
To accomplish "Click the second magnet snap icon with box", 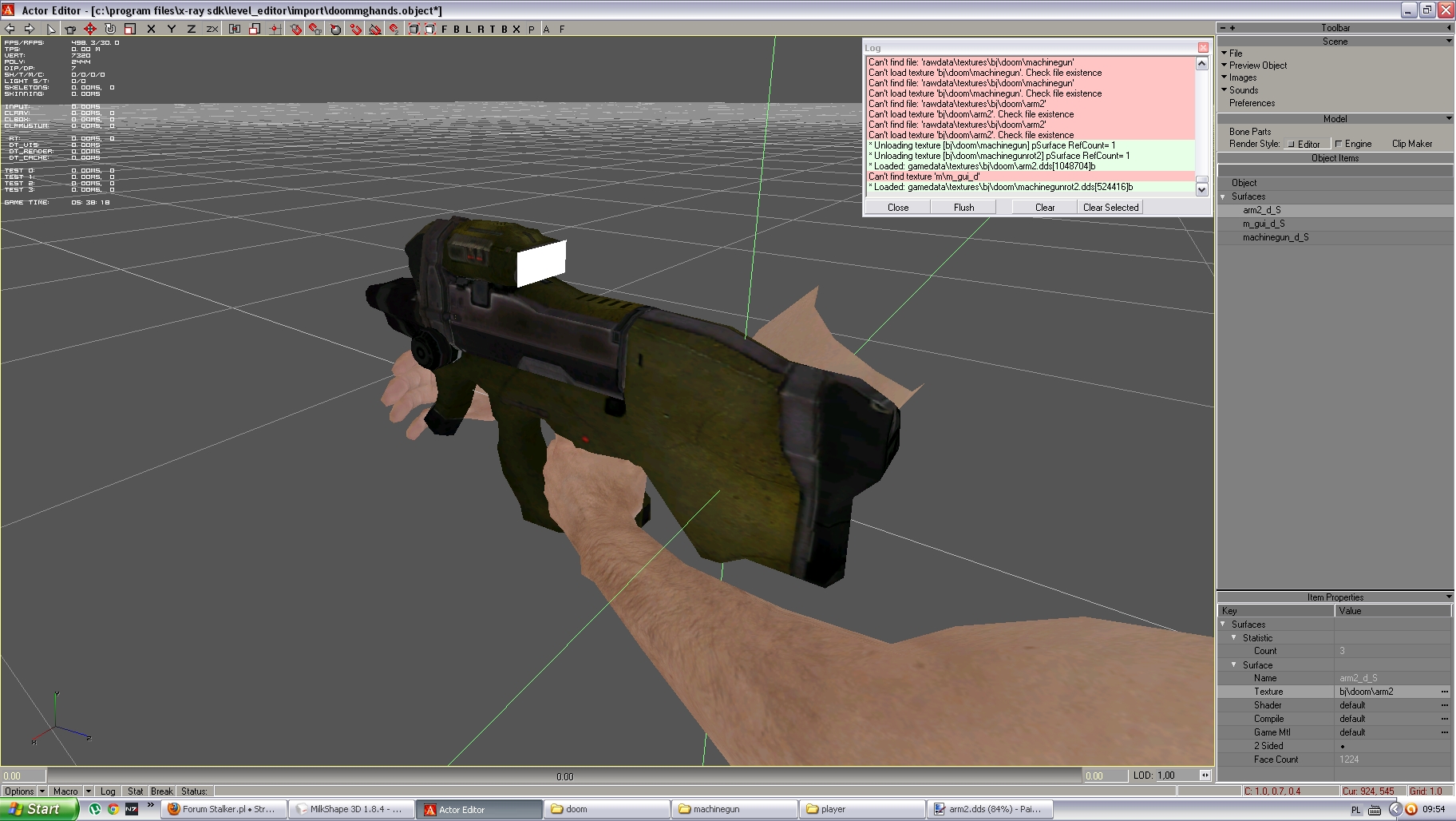I will point(316,29).
